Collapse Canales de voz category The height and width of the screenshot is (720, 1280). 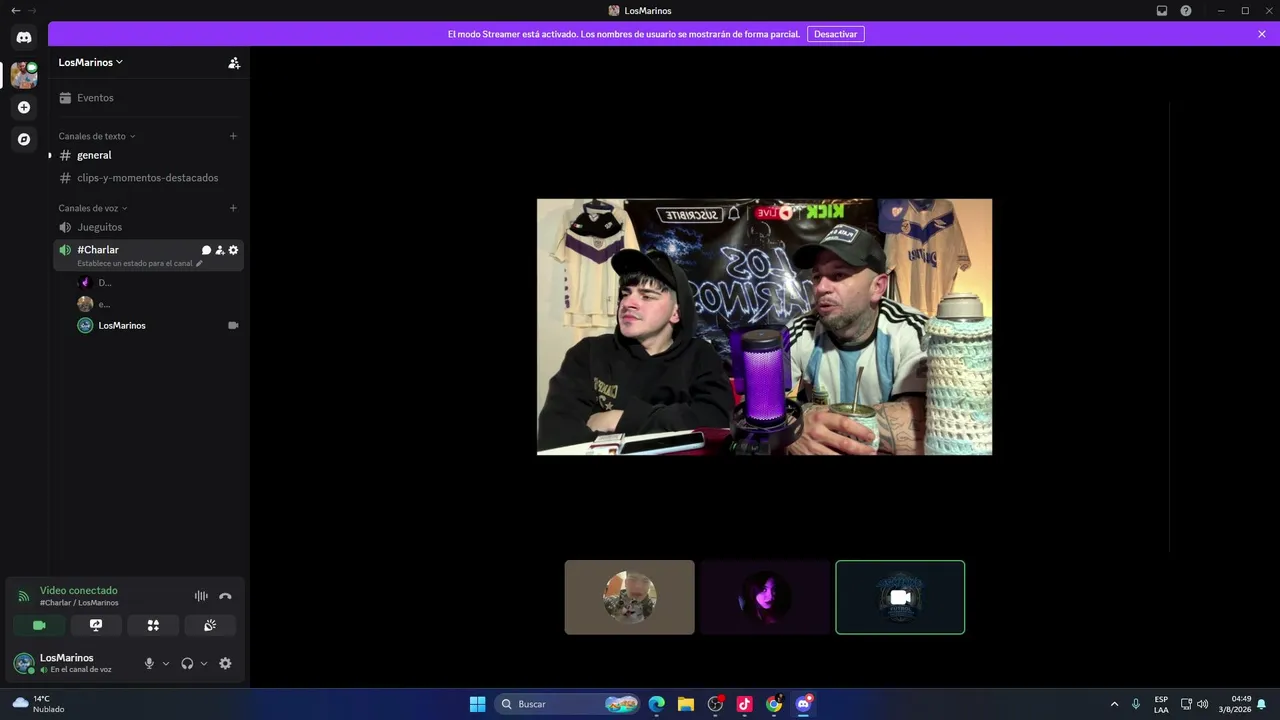pyautogui.click(x=92, y=208)
